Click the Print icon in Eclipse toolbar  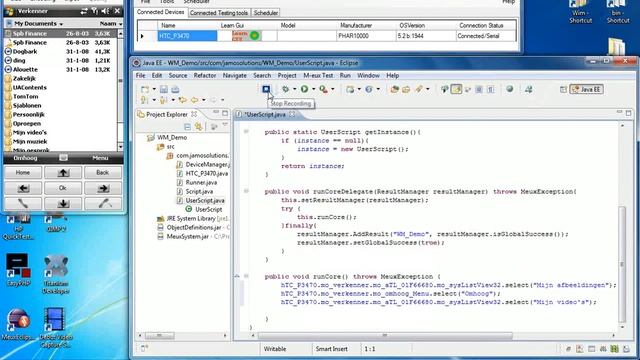coord(175,89)
